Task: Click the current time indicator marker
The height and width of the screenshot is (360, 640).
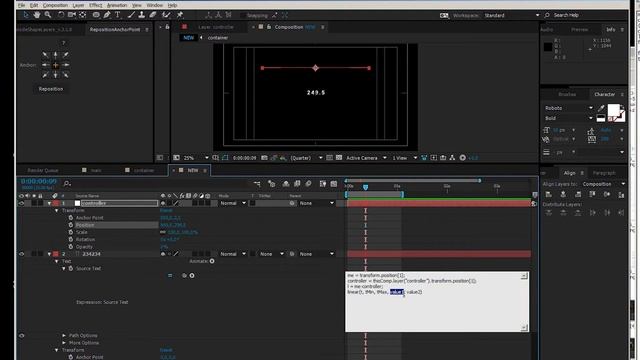Action: pos(365,187)
